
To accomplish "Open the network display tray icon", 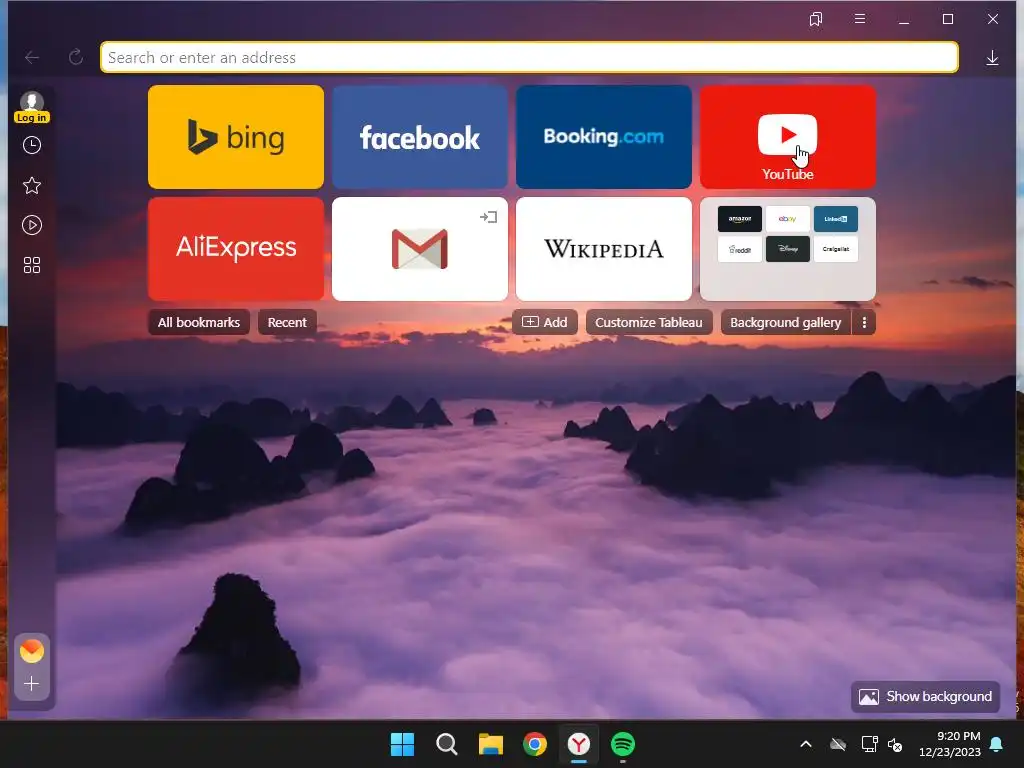I will coord(869,744).
